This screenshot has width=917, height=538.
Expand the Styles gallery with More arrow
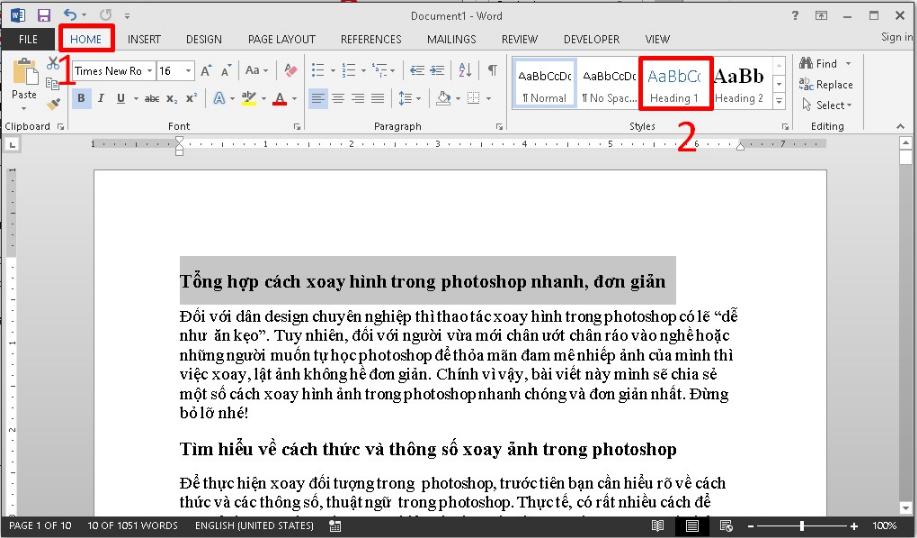(x=780, y=102)
